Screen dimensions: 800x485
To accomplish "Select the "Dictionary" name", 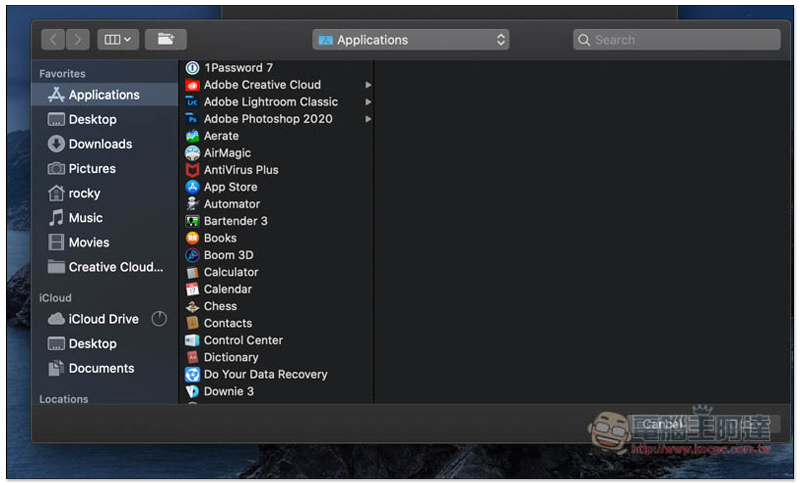I will click(x=231, y=358).
